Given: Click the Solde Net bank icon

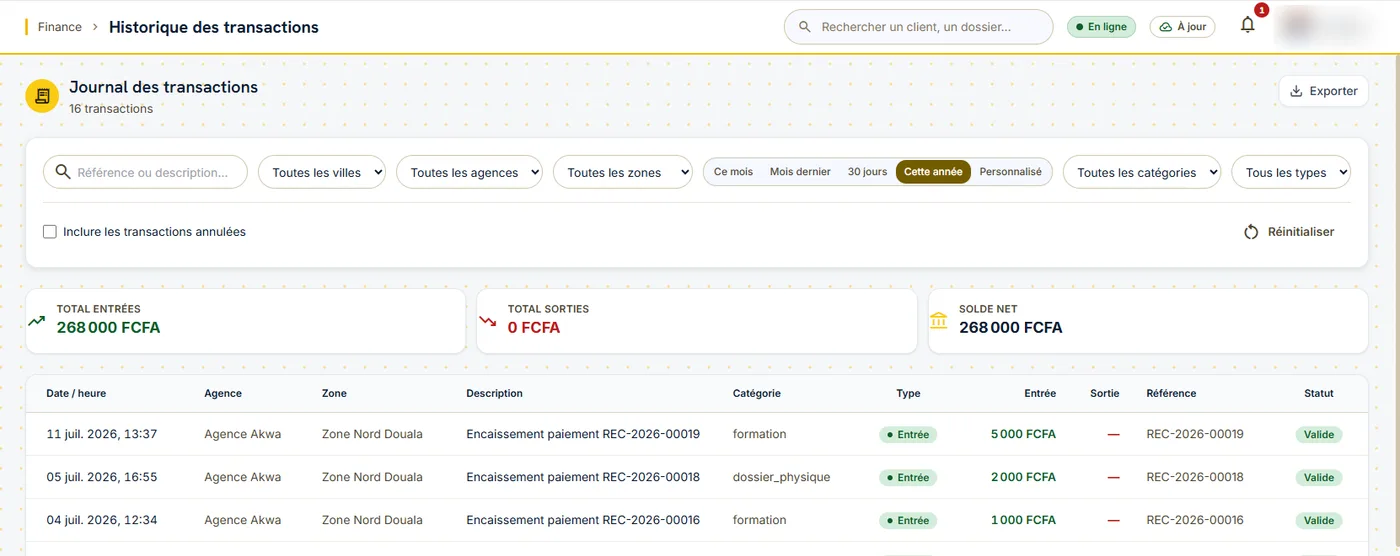Looking at the screenshot, I should 939,320.
